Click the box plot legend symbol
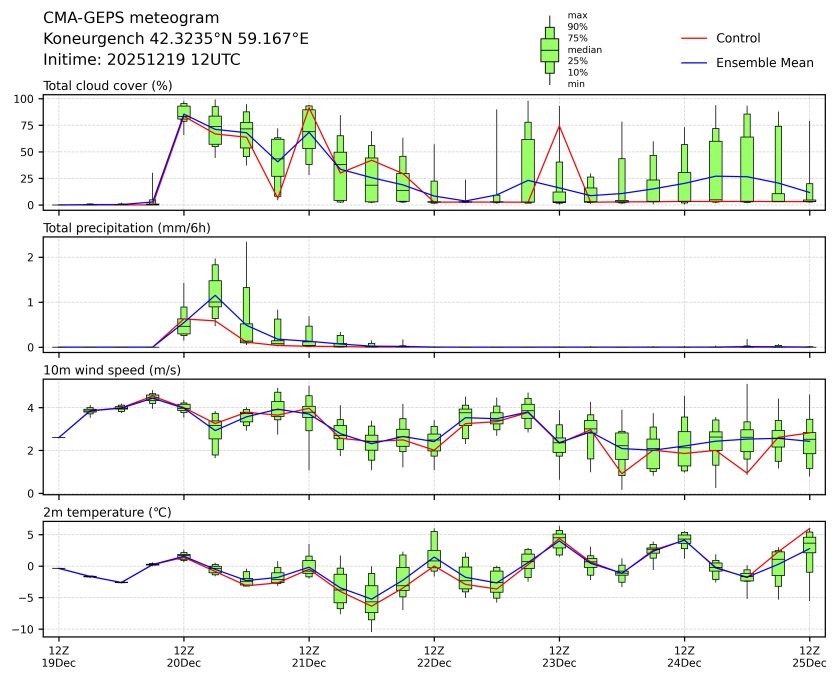 click(549, 49)
